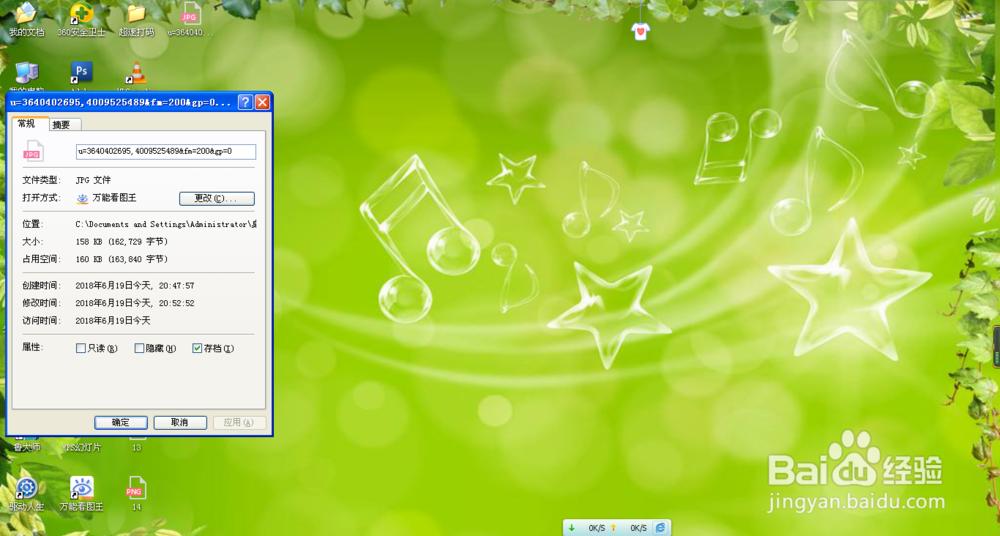The height and width of the screenshot is (536, 1000).
Task: Click the upload speed 0K/S reading
Action: point(638,528)
